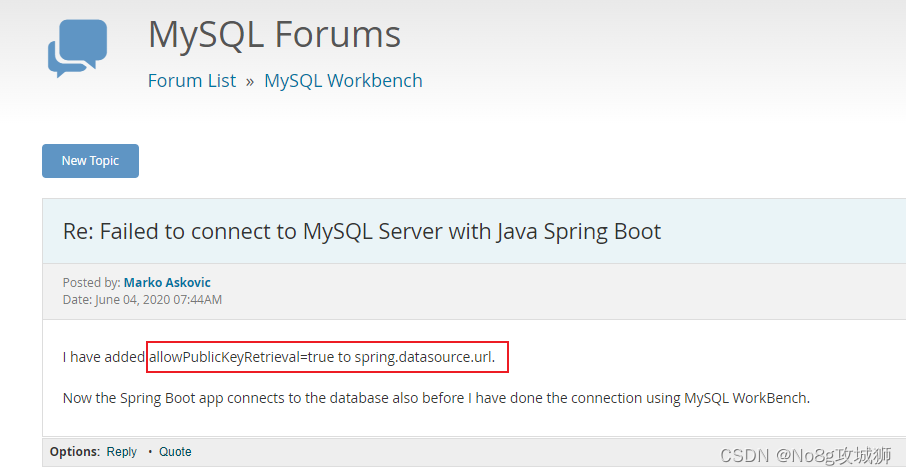Click the » breadcrumb separator
Screen dimensions: 906x475
click(x=250, y=82)
